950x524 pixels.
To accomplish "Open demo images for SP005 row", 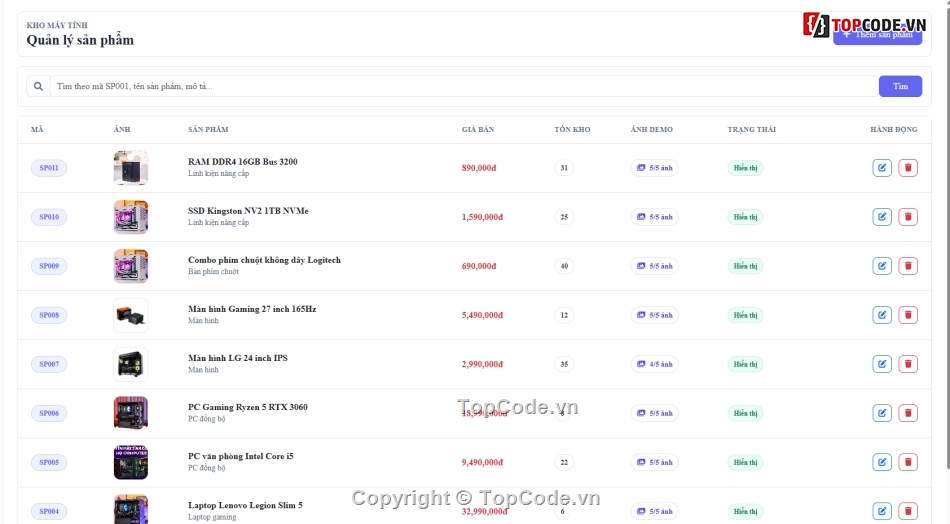I will [654, 462].
